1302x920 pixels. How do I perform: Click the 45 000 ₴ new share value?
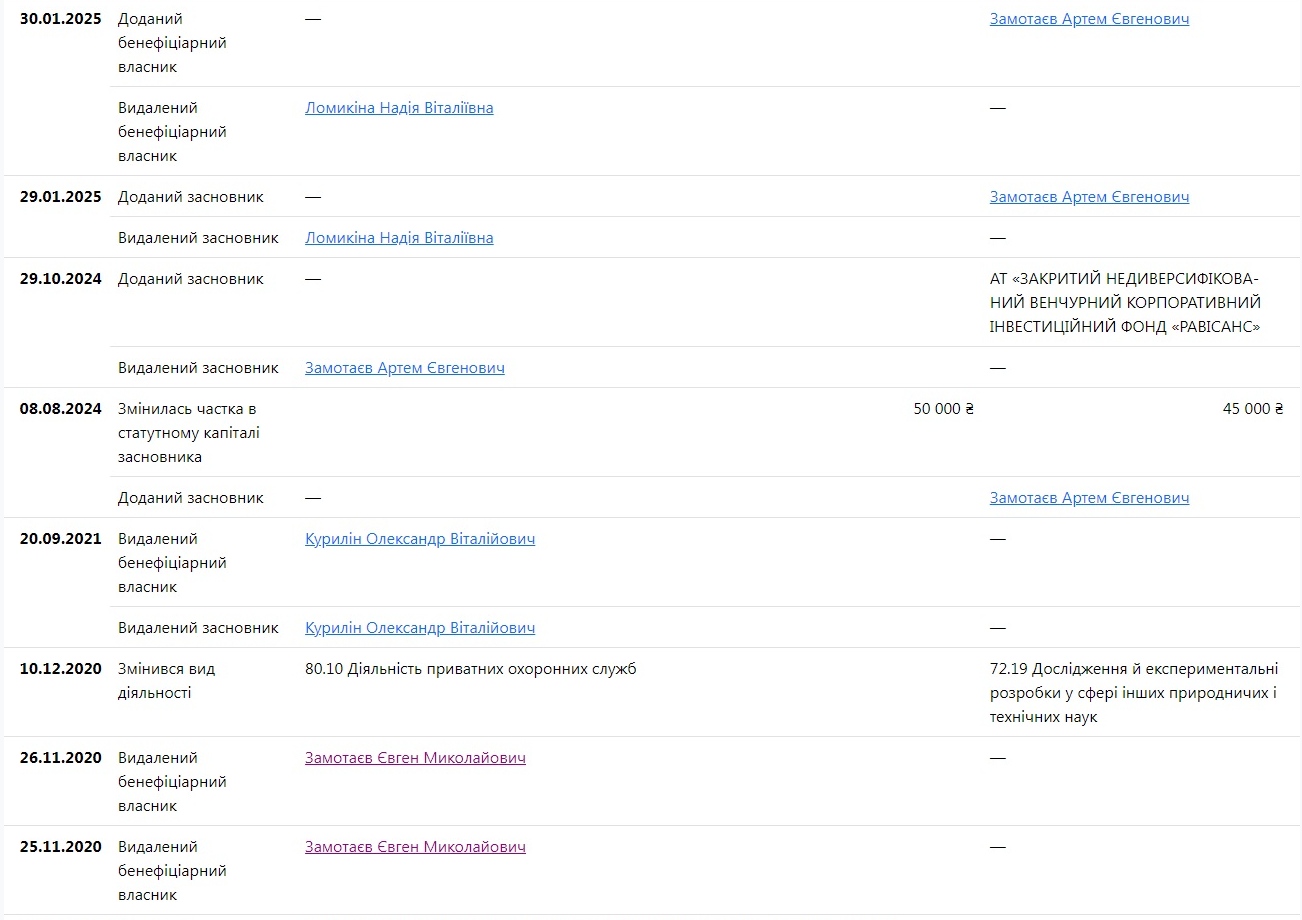pos(1252,409)
